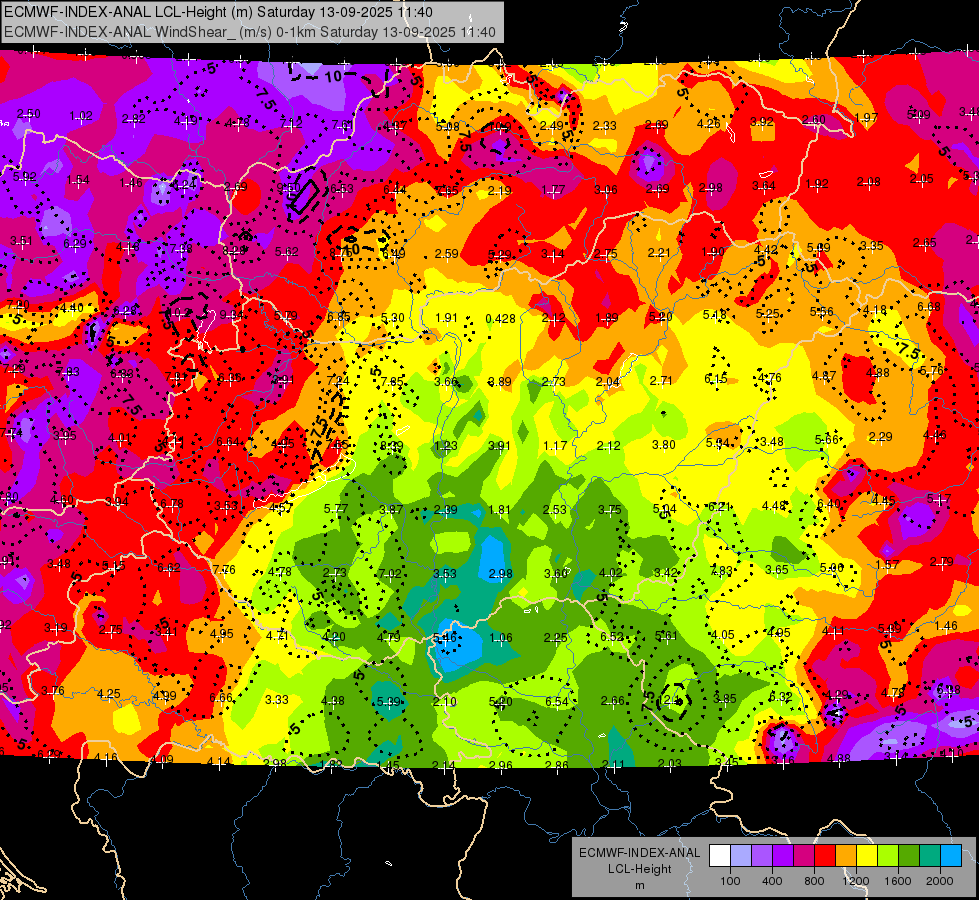Viewport: 979px width, 900px height.
Task: Click the map value 3.60
Action: coord(556,573)
